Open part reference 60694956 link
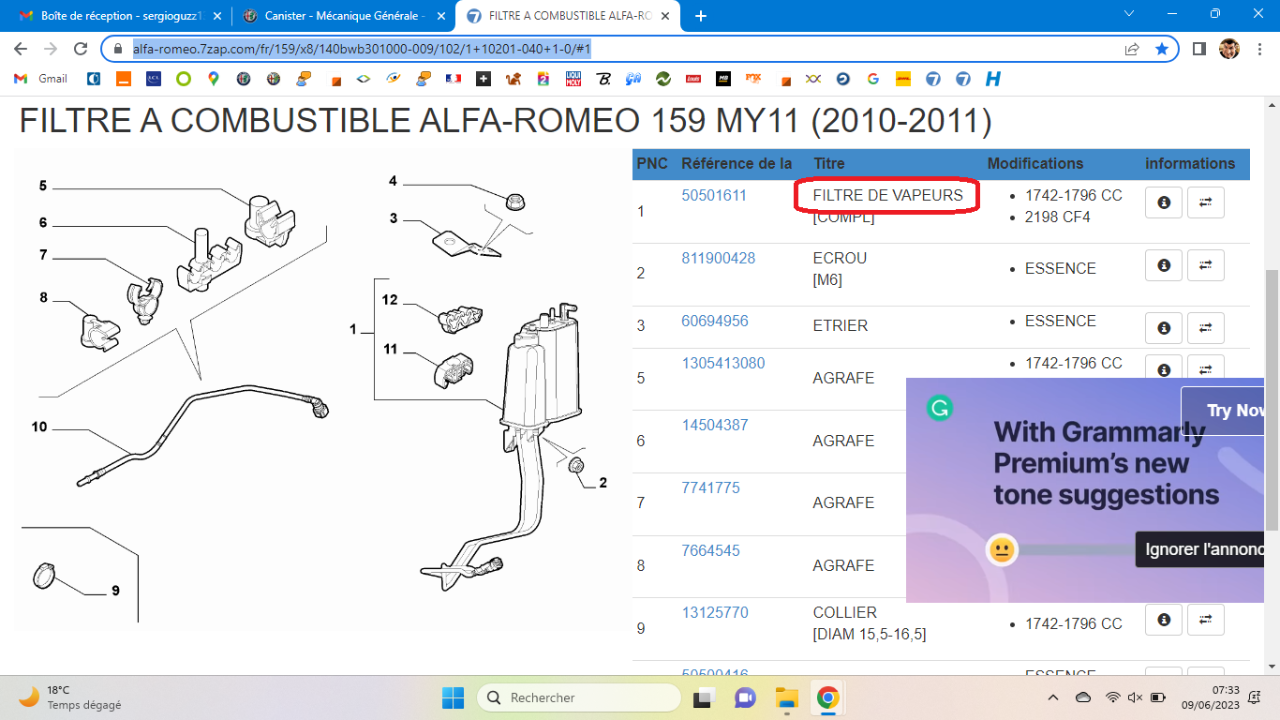 click(714, 321)
